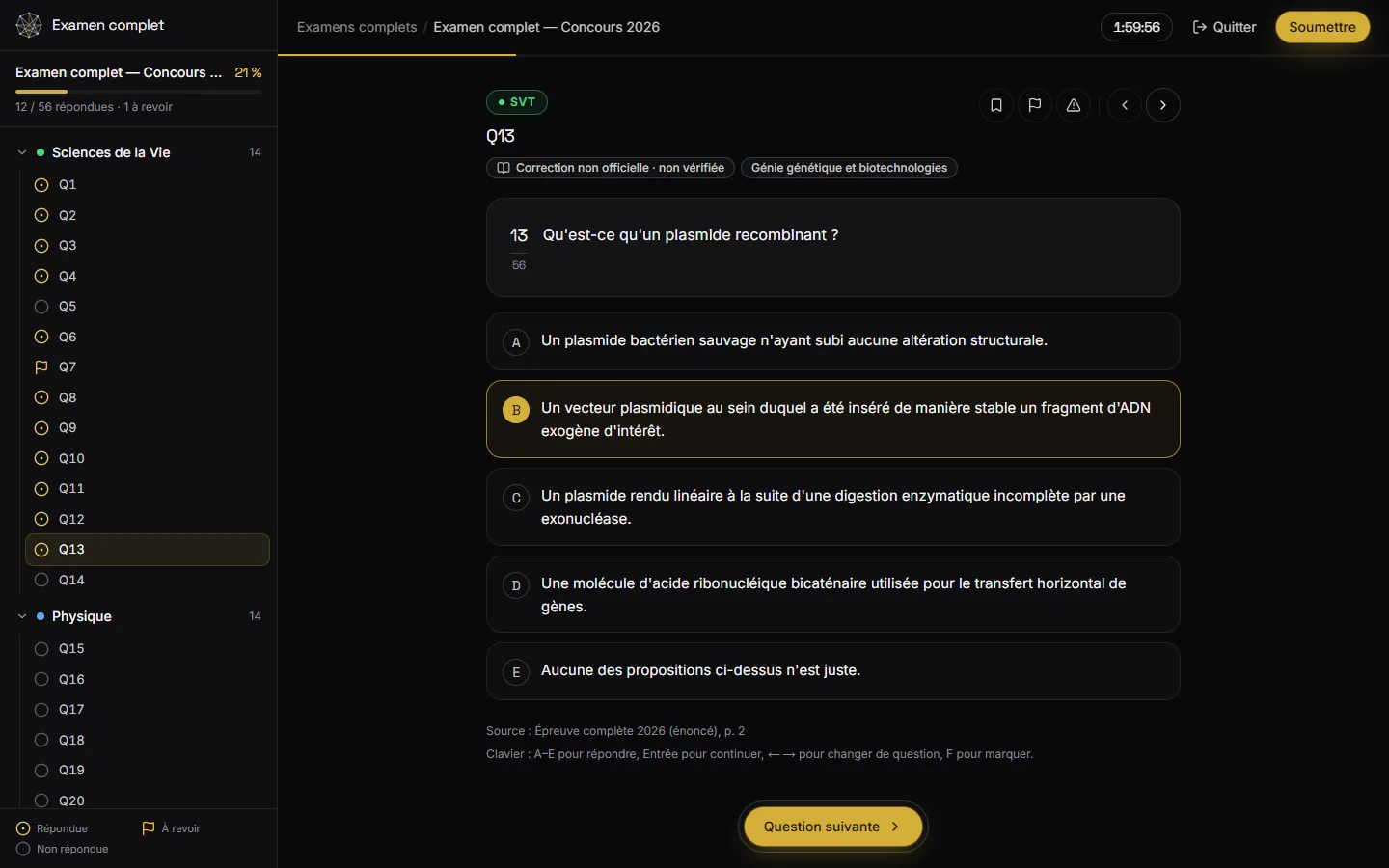Viewport: 1389px width, 868px height.
Task: Open question Q17 in Physique
Action: point(147,709)
